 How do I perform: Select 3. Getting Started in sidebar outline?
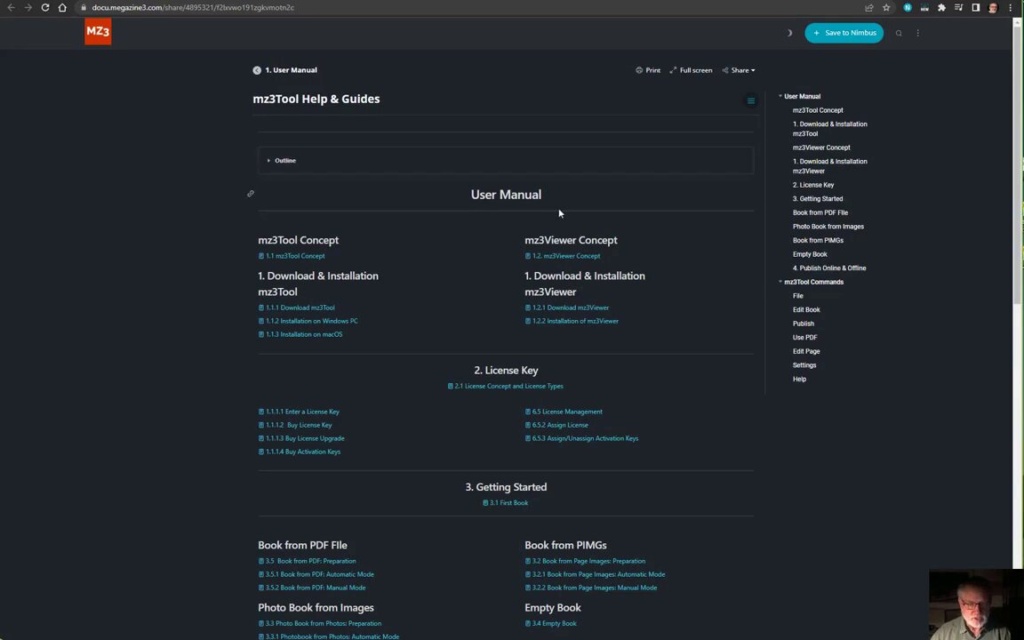(818, 199)
